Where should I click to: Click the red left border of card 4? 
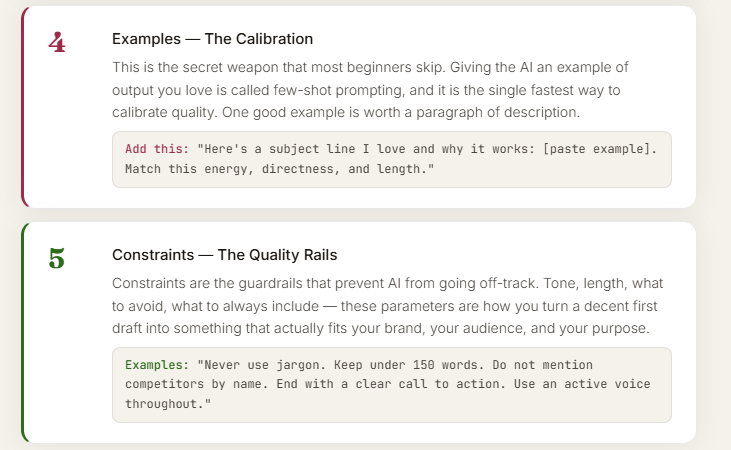coord(24,107)
